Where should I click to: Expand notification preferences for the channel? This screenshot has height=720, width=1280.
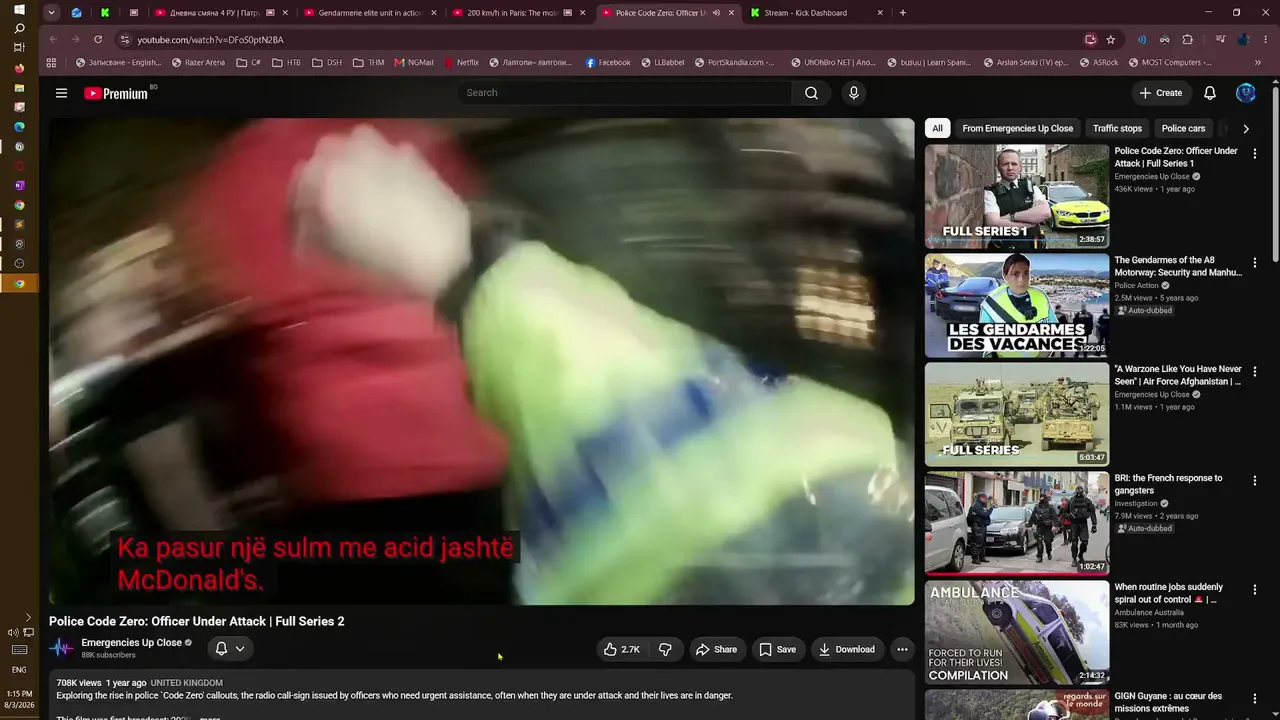click(x=230, y=649)
